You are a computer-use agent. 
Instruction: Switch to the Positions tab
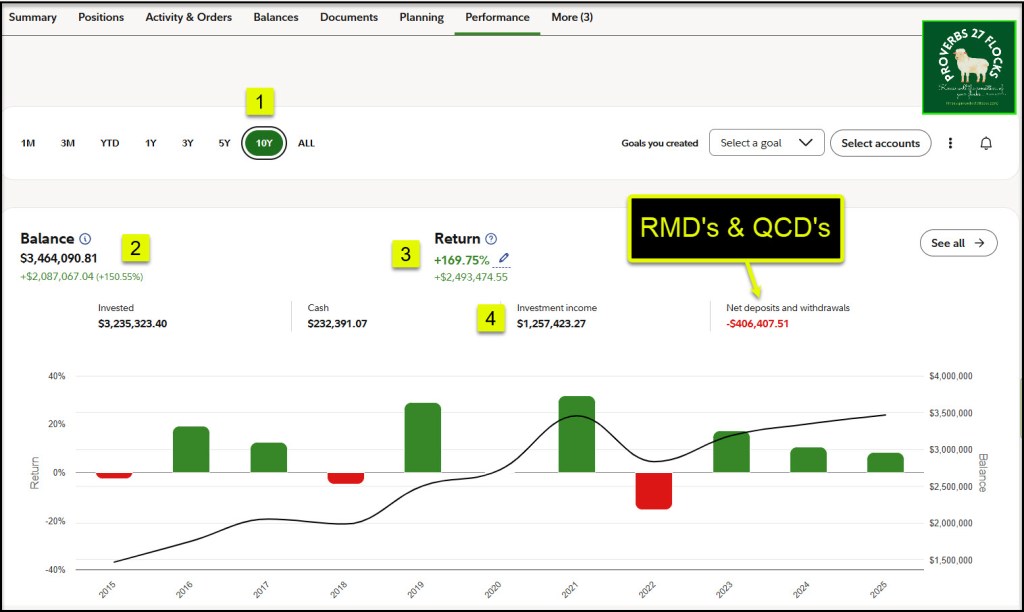(101, 17)
